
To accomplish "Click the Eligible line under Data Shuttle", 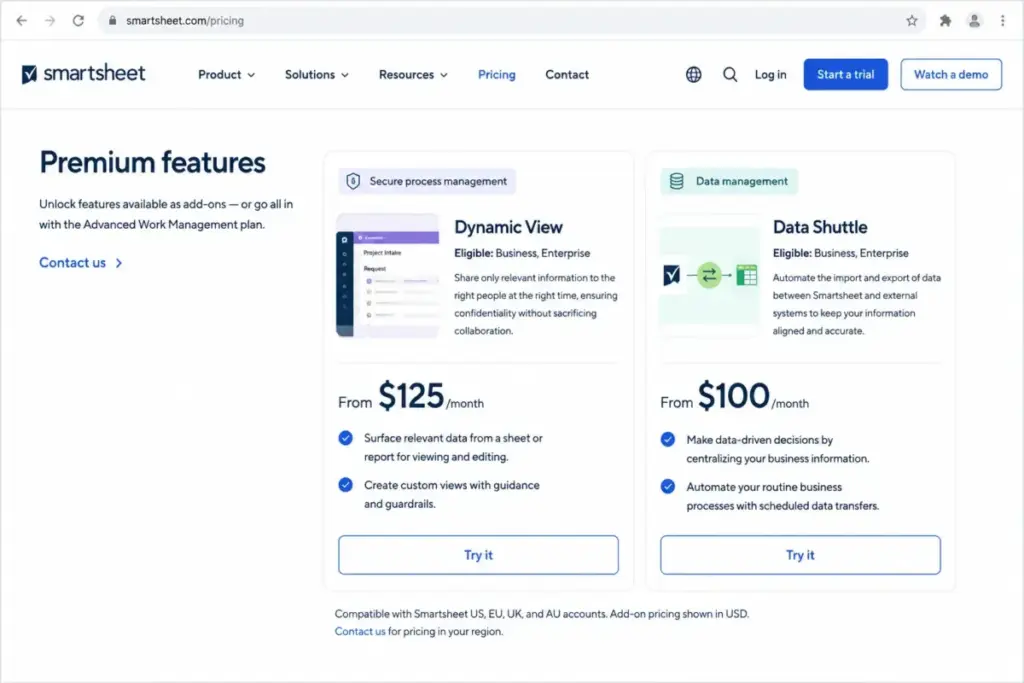I will 840,253.
